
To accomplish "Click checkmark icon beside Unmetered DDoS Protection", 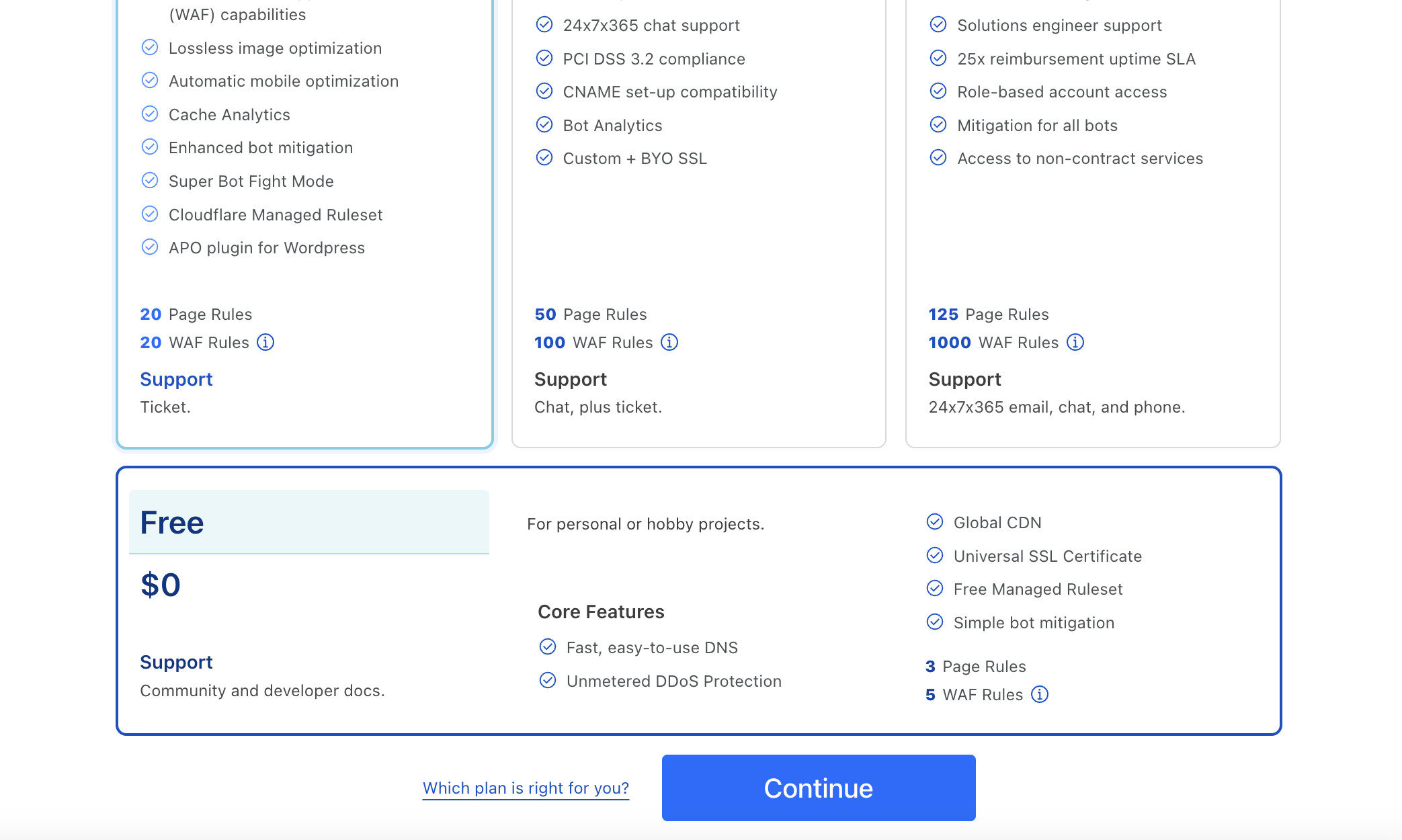I will [x=548, y=681].
